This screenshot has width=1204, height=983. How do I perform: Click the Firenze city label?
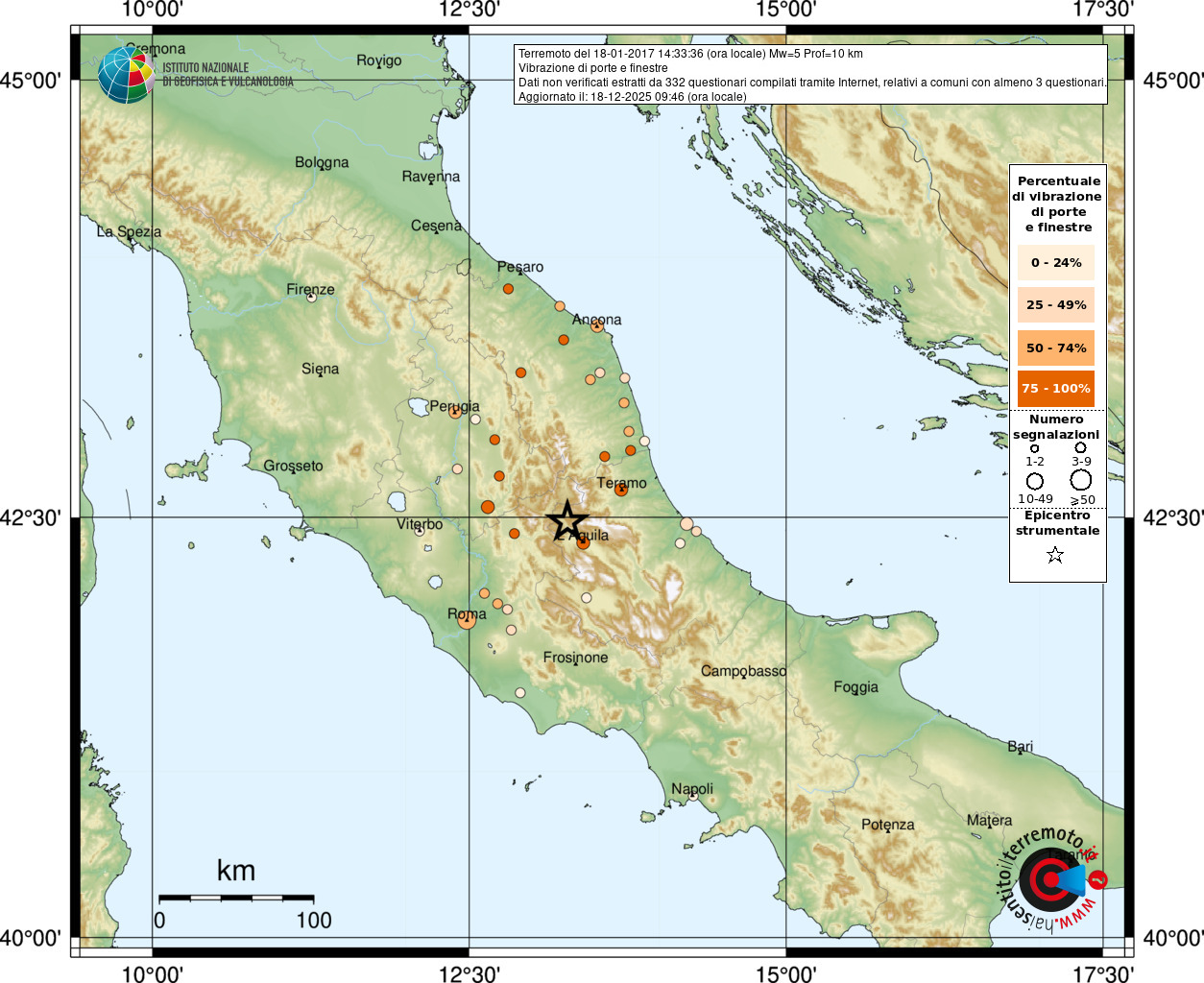click(310, 289)
